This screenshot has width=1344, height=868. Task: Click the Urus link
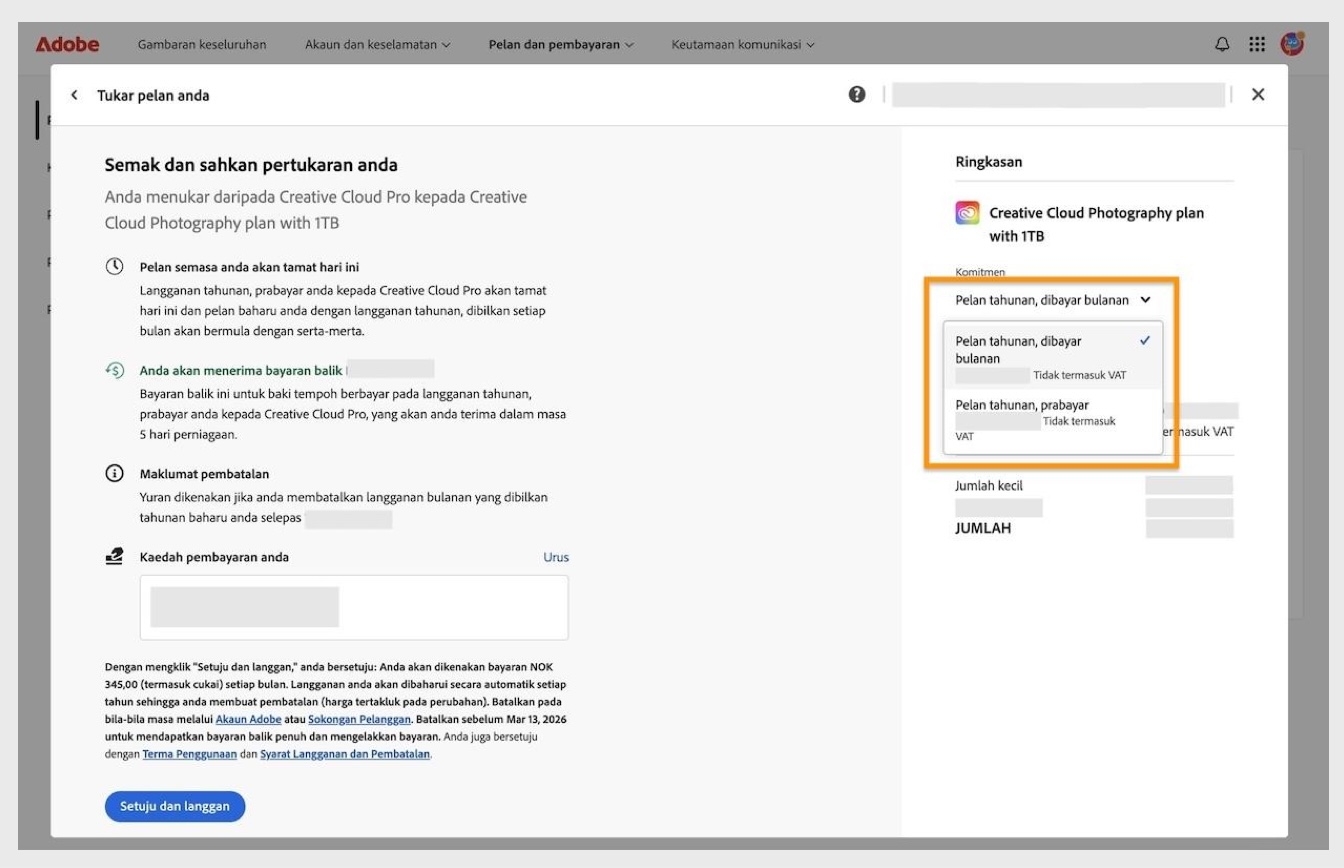click(x=556, y=557)
